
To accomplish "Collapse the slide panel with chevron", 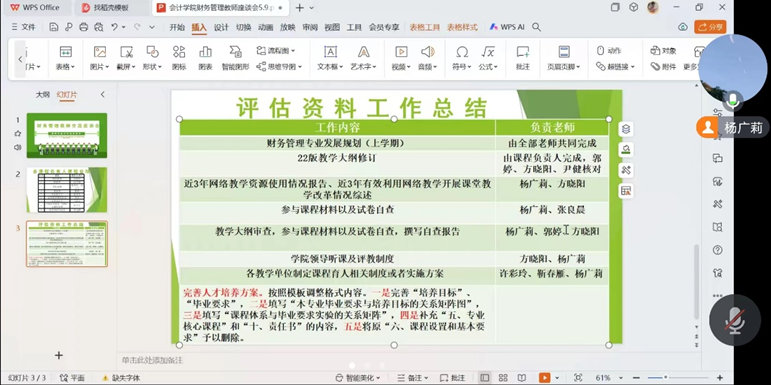I will tap(102, 94).
